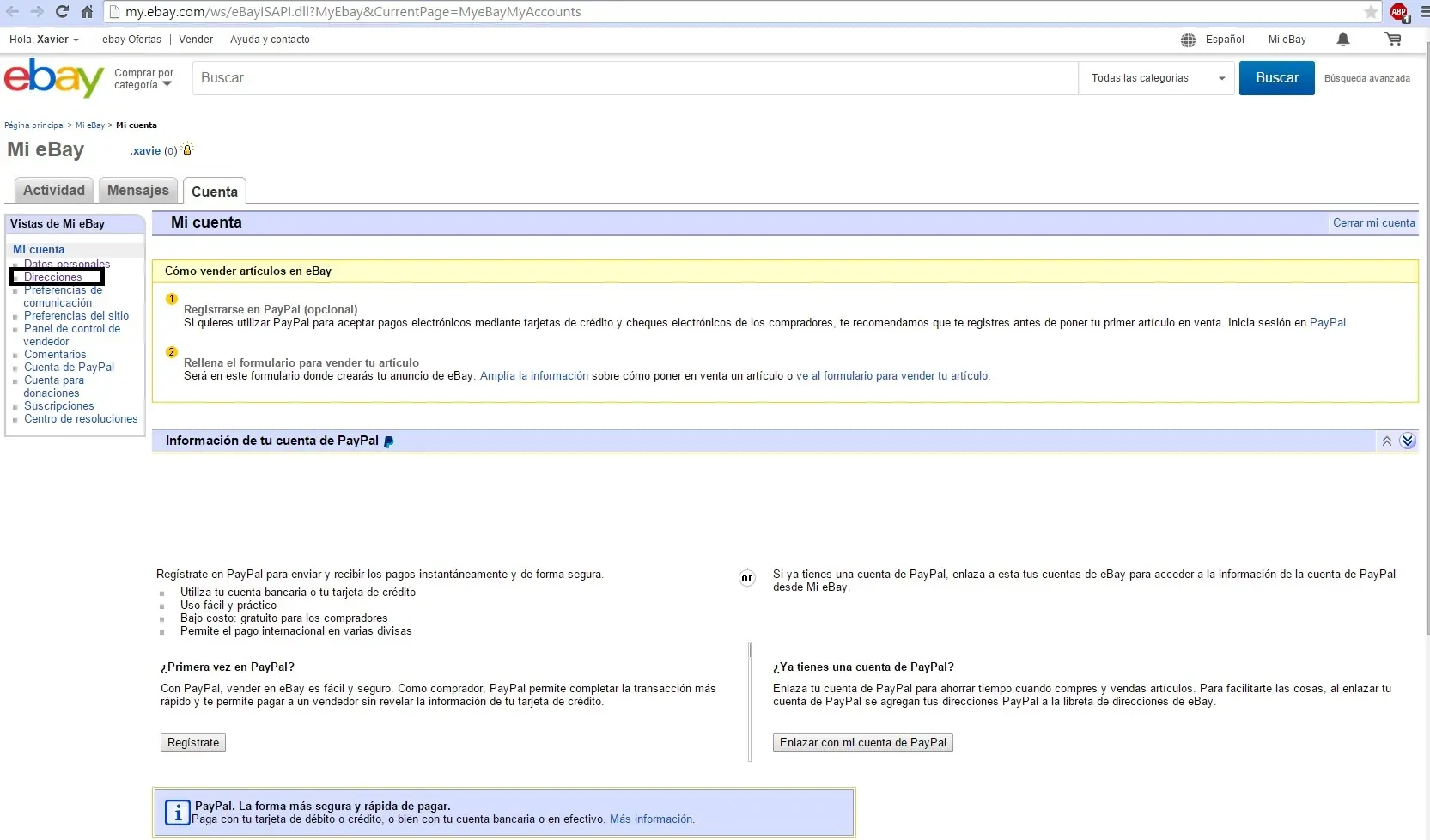Click the Regístrate button
Screen dimensions: 1430x840
[x=193, y=743]
